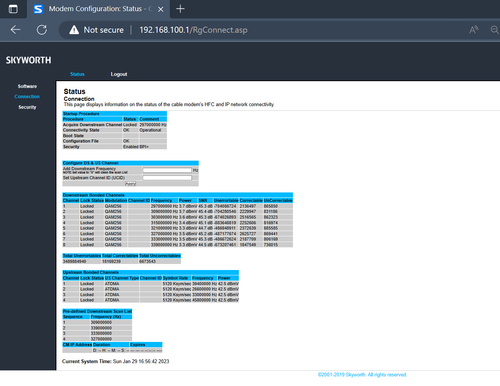The width and height of the screenshot is (500, 386).
Task: Click the Expires column header
Action: click(x=137, y=345)
